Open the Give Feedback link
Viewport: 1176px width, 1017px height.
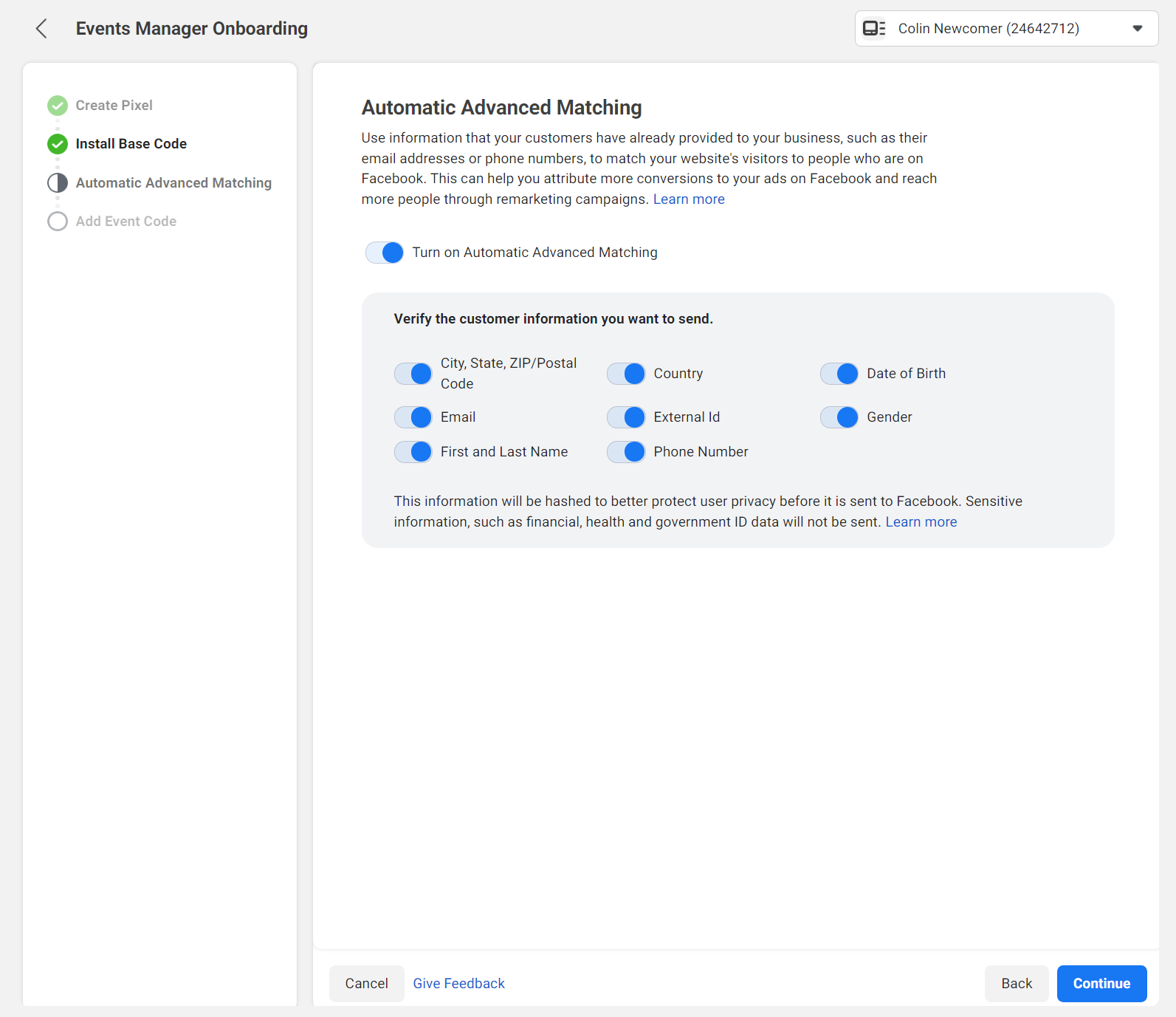tap(459, 984)
